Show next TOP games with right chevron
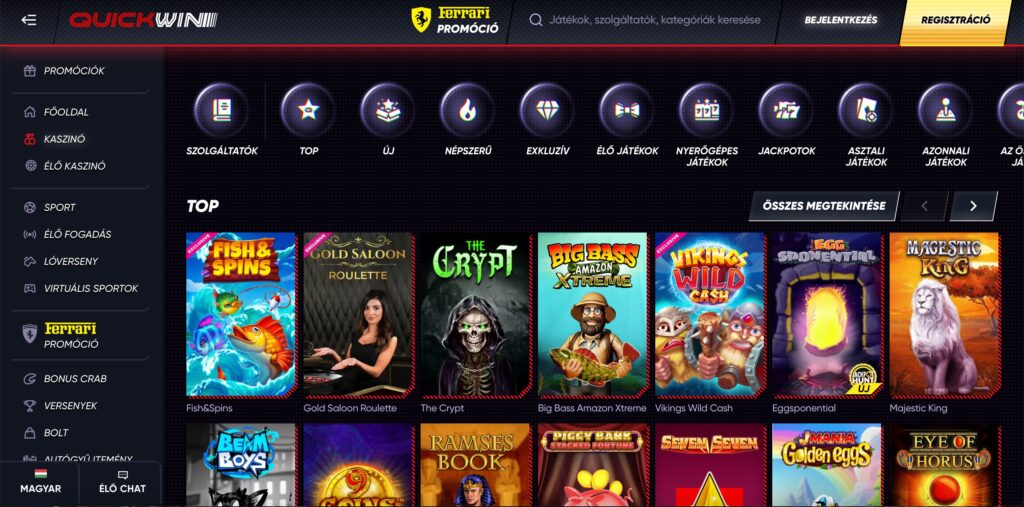 pos(973,206)
